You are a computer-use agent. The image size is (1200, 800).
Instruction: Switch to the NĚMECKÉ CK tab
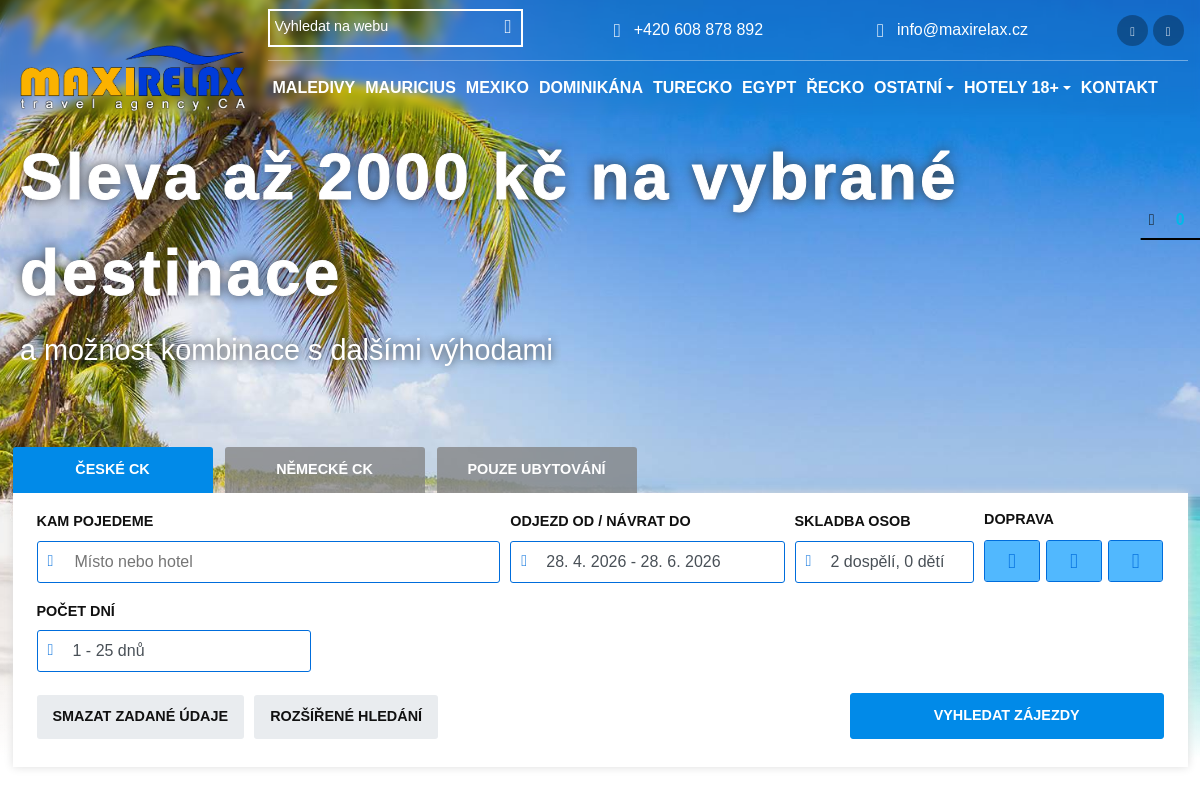tap(324, 469)
